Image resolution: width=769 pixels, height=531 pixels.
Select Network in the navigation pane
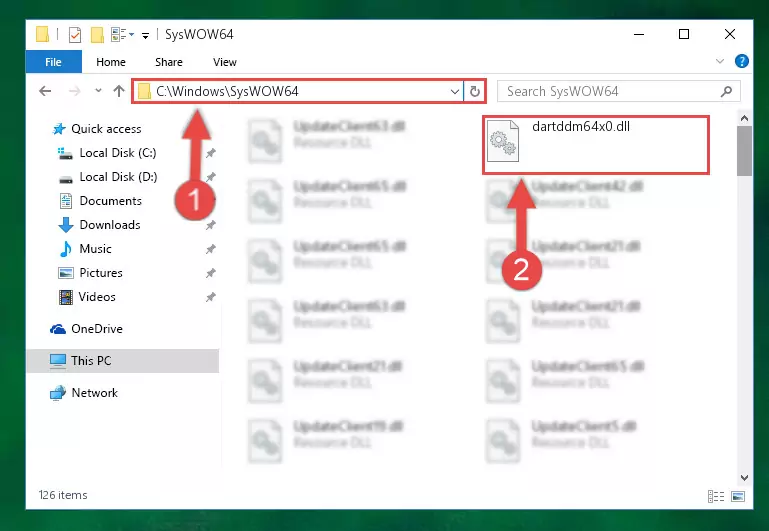pos(95,393)
